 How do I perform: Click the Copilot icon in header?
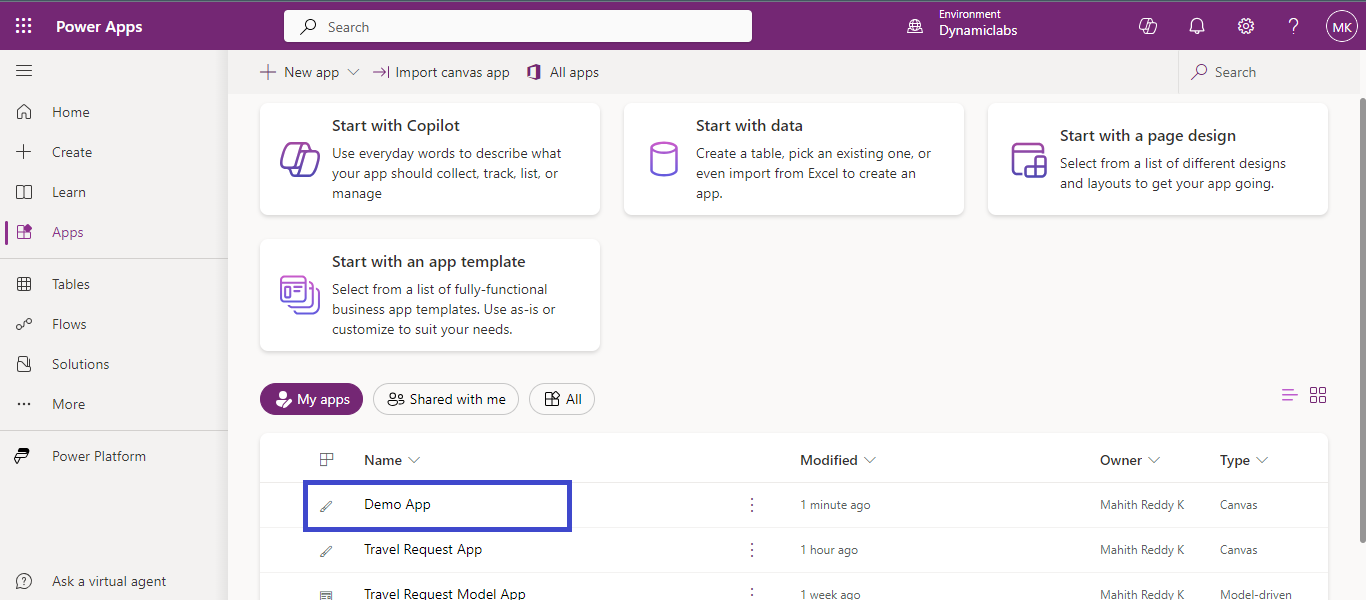tap(1148, 27)
